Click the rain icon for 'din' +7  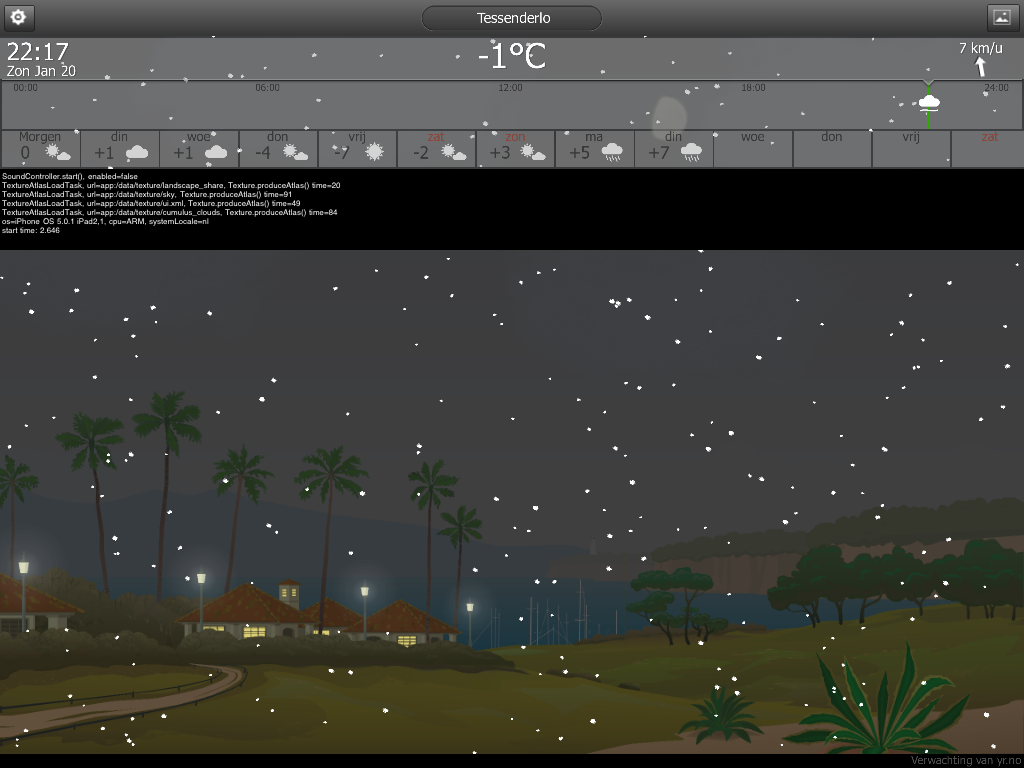pos(691,153)
